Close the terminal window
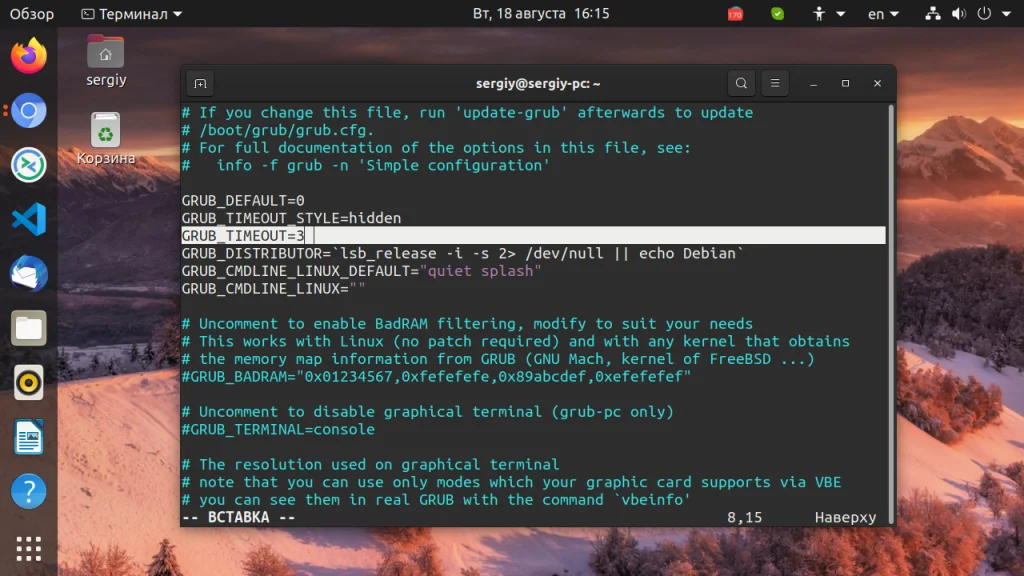Image resolution: width=1024 pixels, height=576 pixels. point(878,84)
